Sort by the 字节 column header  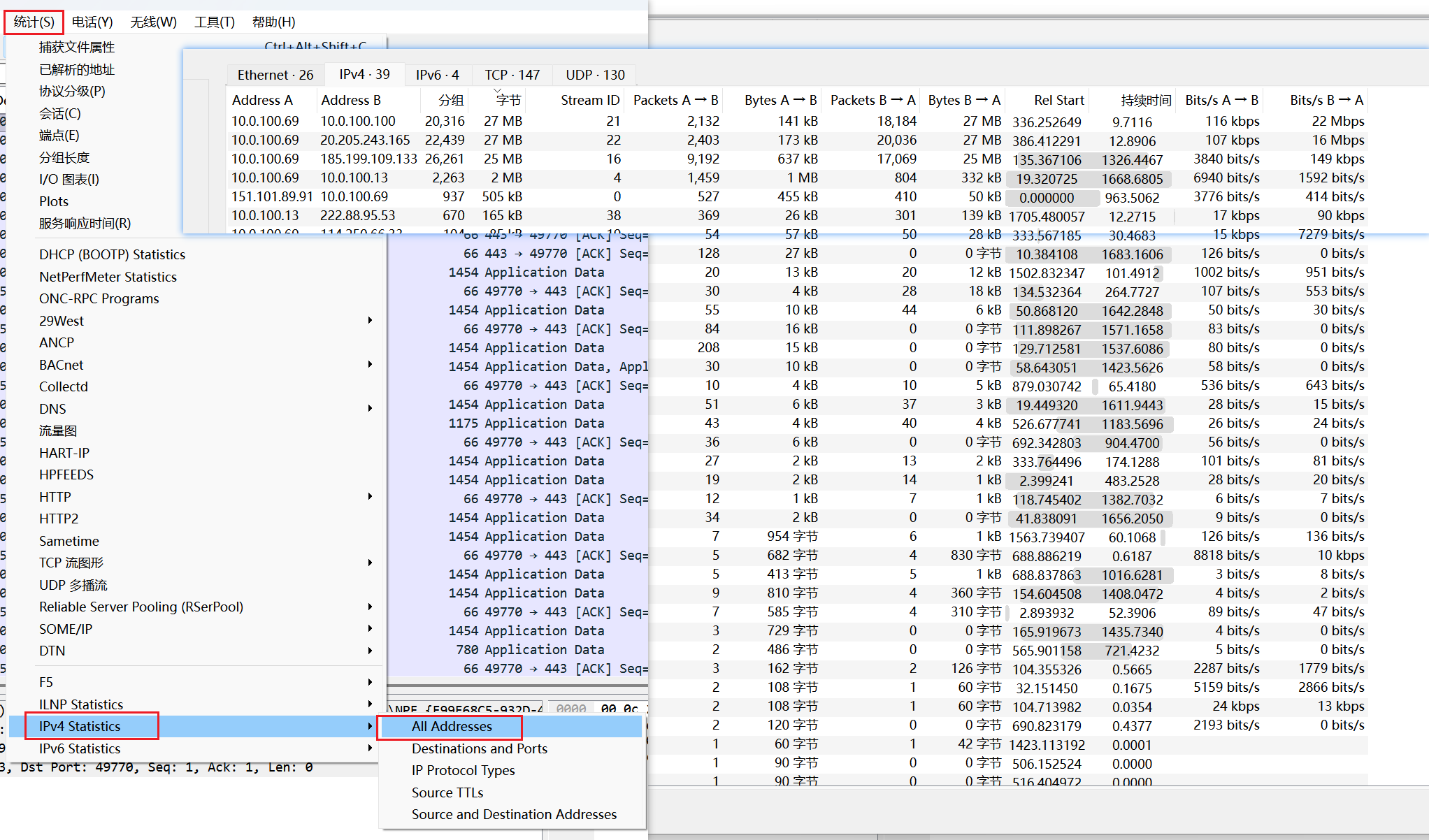[508, 101]
